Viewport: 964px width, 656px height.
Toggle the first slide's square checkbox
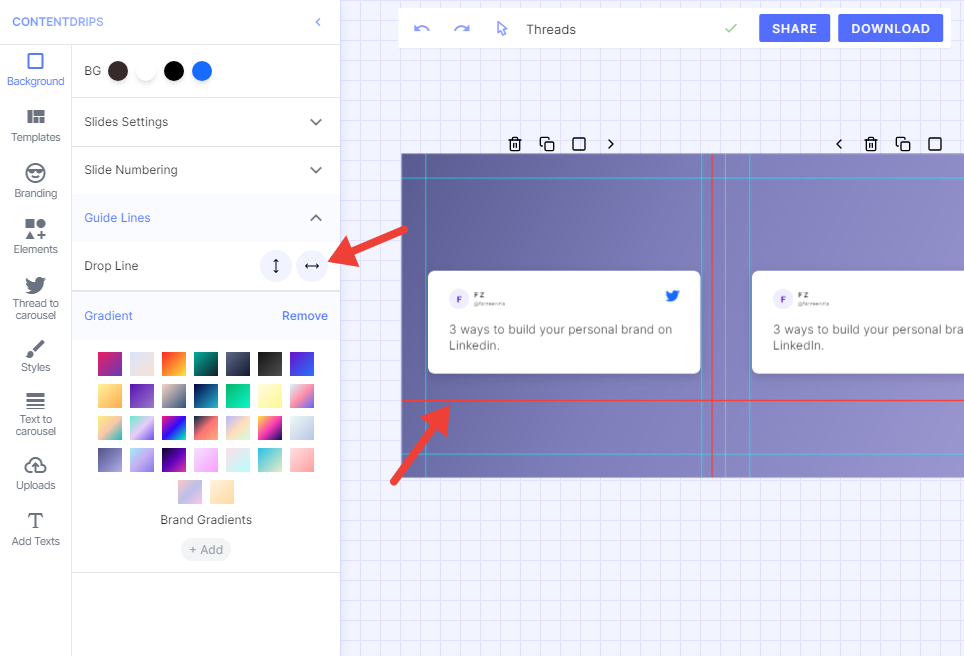(x=579, y=144)
